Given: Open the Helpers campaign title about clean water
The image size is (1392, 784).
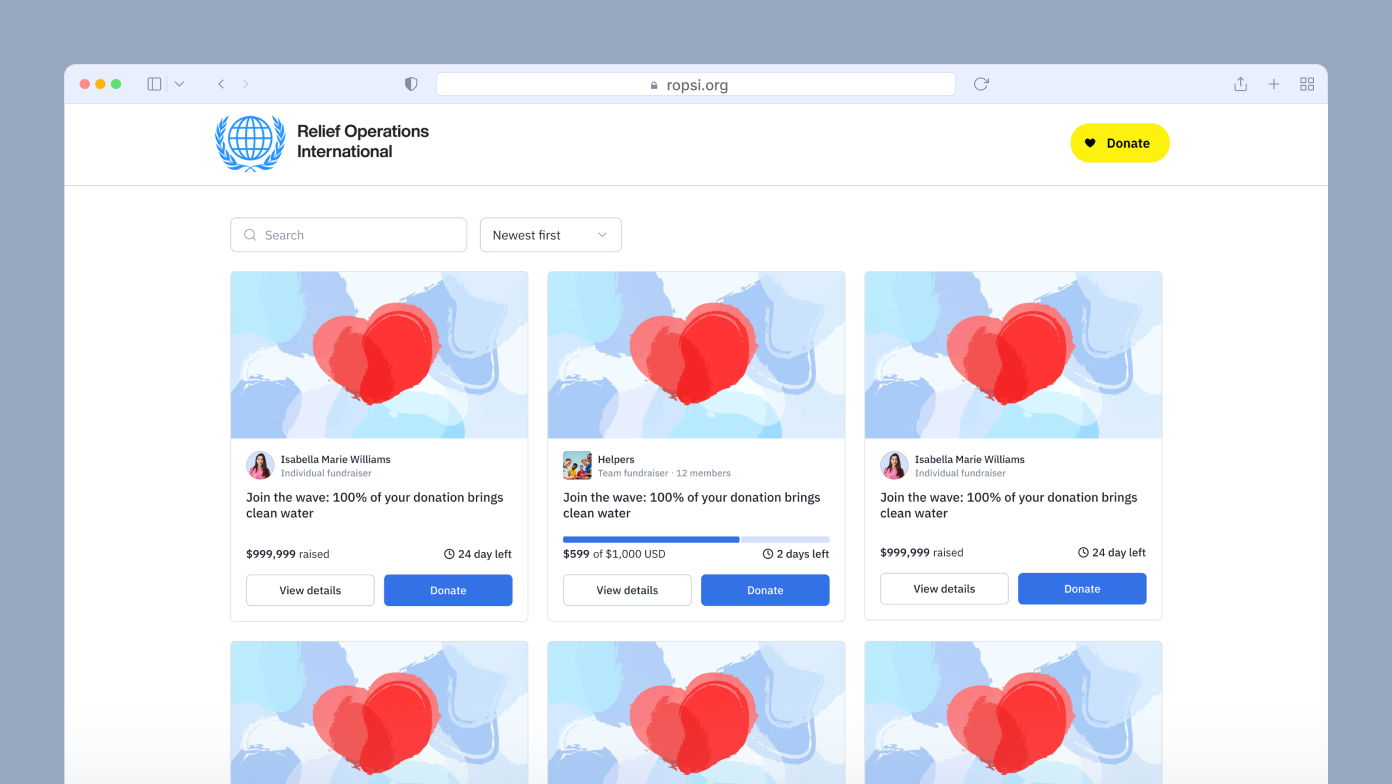Looking at the screenshot, I should point(692,505).
